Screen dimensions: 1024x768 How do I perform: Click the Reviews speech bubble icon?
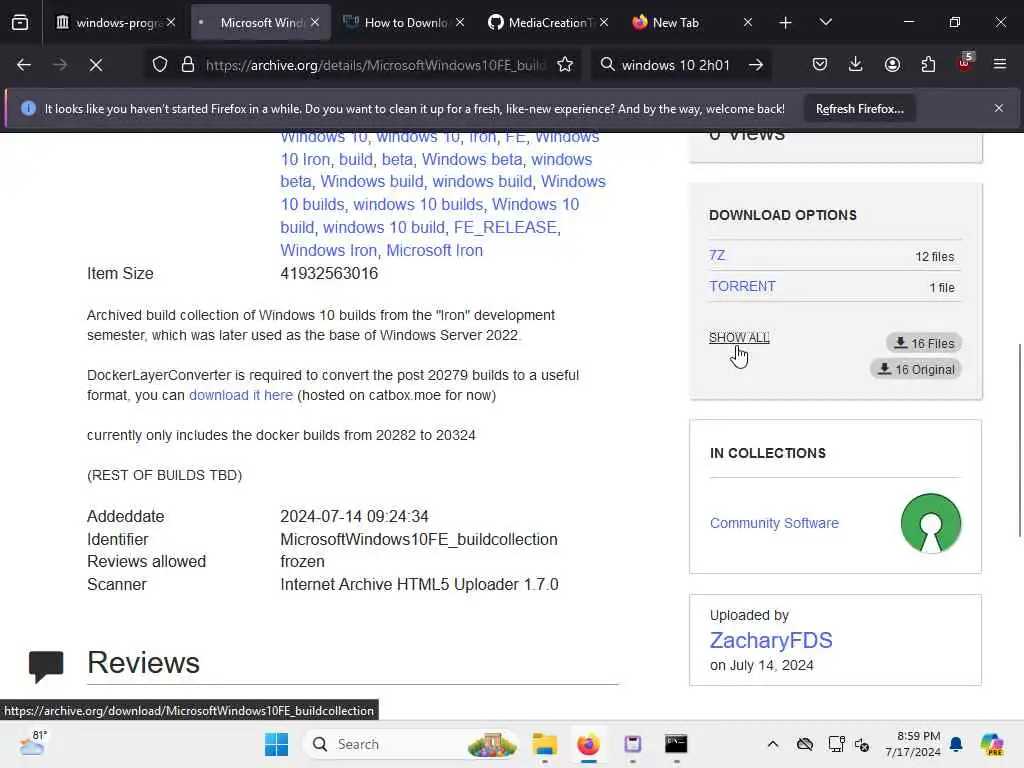click(46, 666)
